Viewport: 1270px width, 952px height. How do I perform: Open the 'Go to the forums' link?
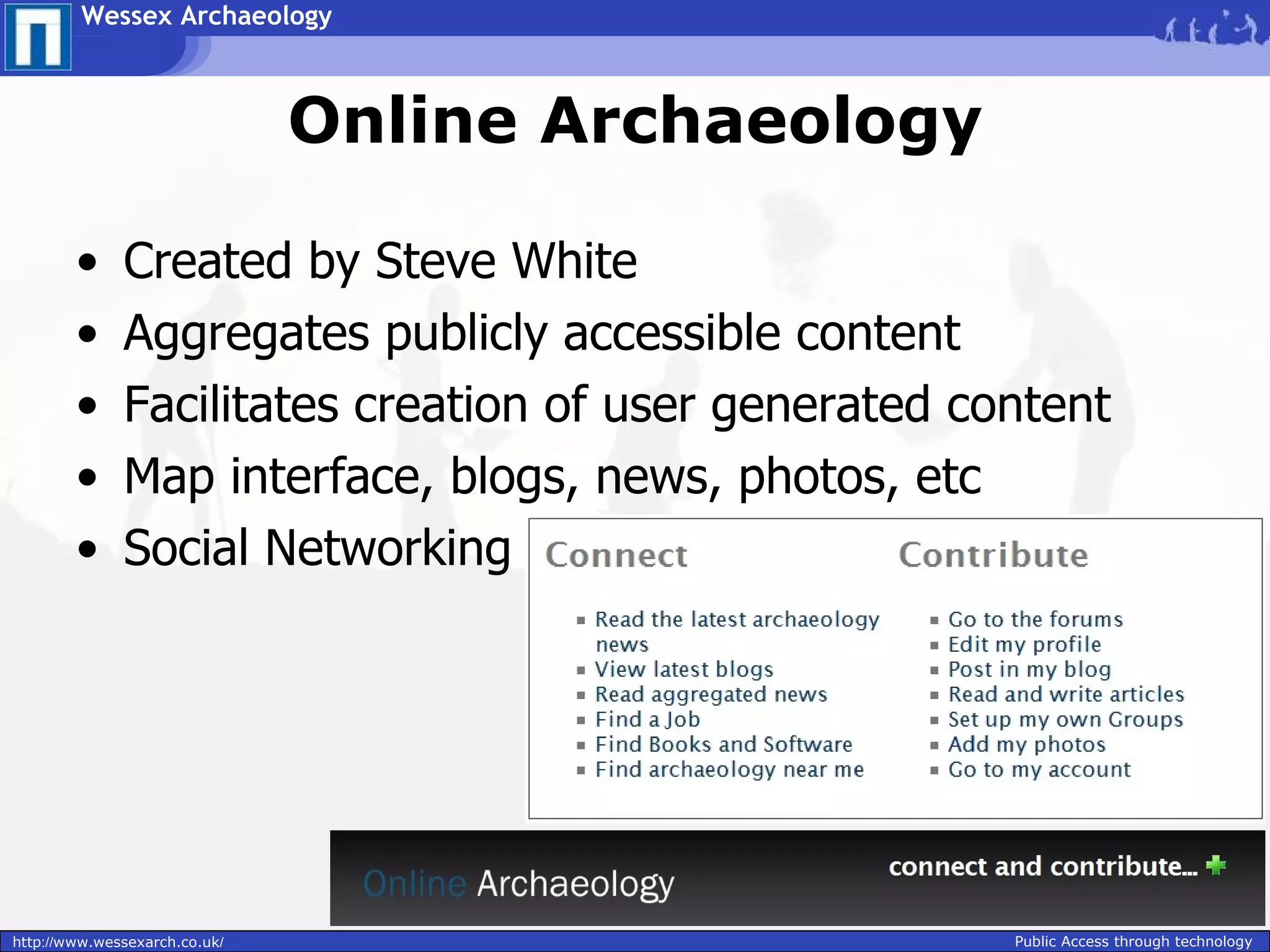(x=1036, y=619)
